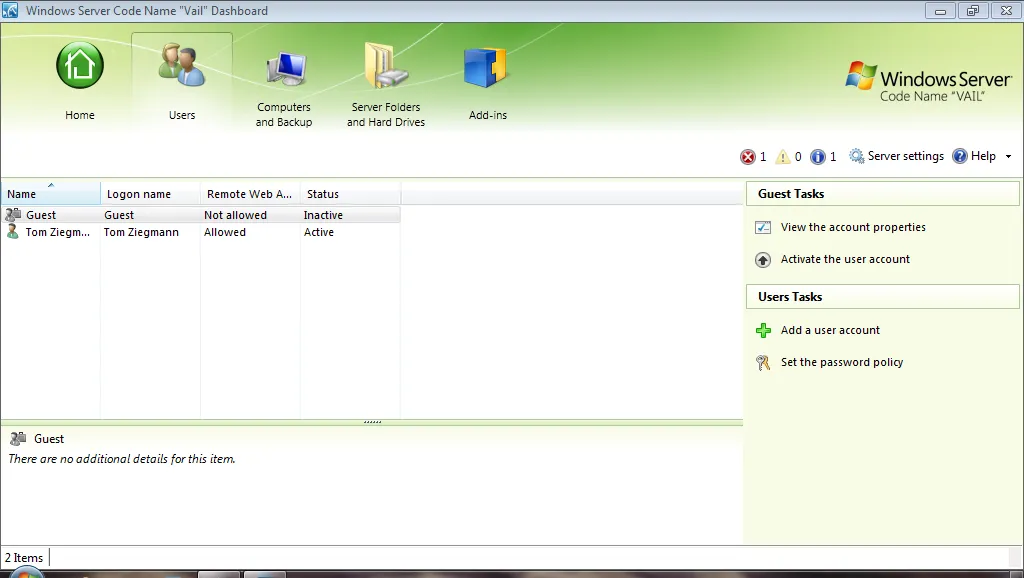This screenshot has width=1024, height=578.
Task: Add a user account
Action: (830, 330)
